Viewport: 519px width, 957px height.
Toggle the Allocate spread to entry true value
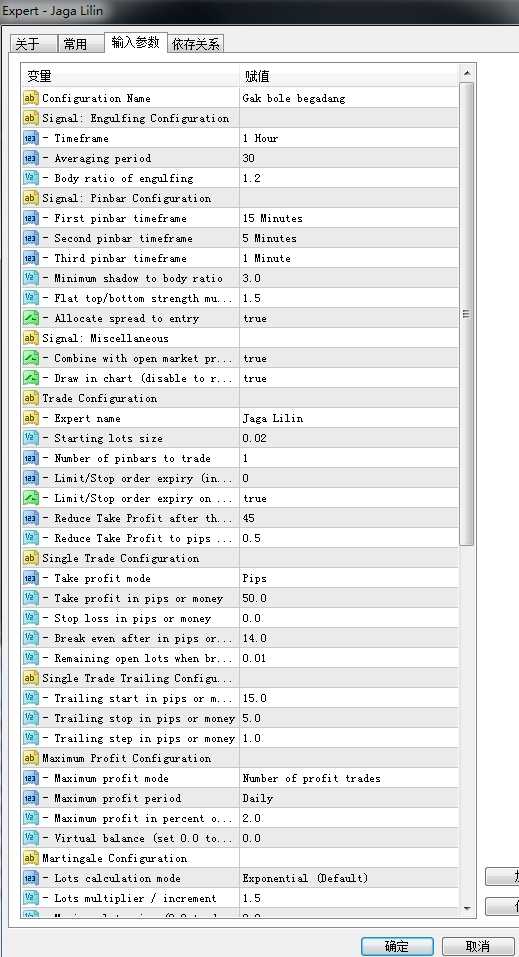point(348,318)
